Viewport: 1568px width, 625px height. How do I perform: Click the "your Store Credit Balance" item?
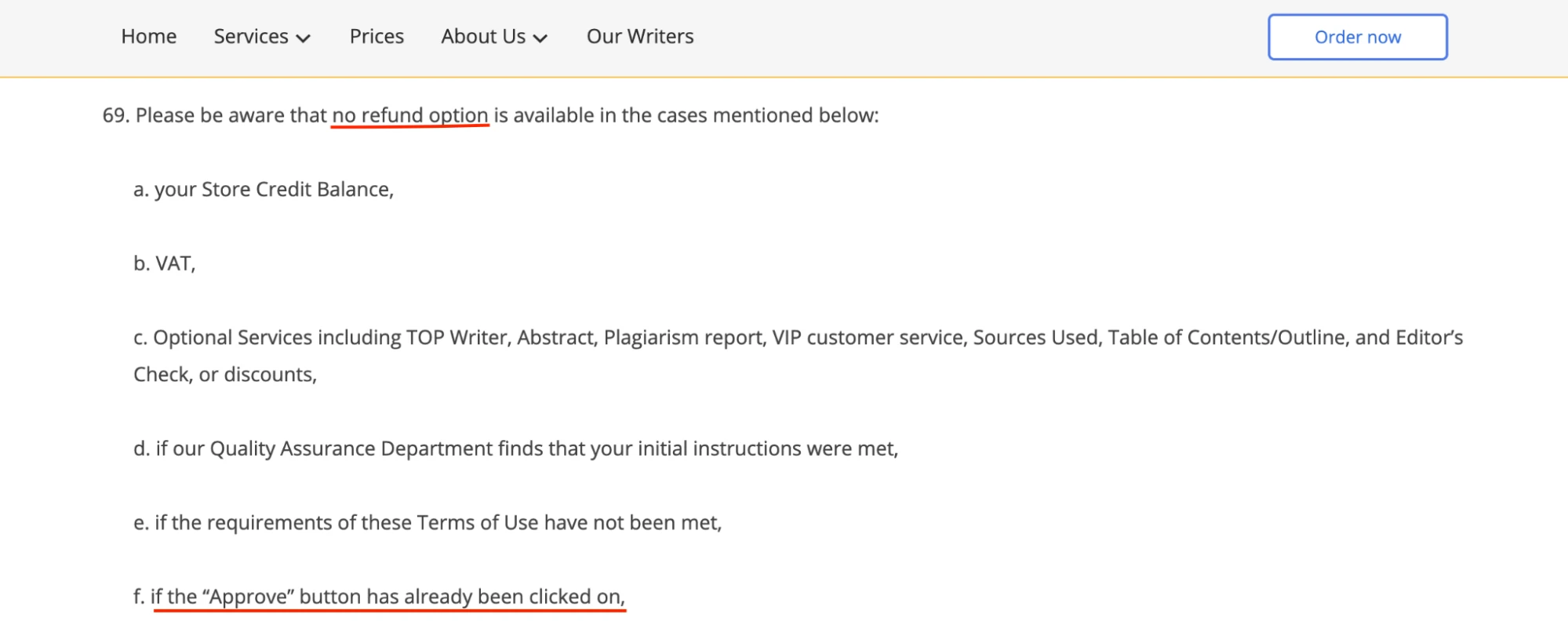coord(273,190)
